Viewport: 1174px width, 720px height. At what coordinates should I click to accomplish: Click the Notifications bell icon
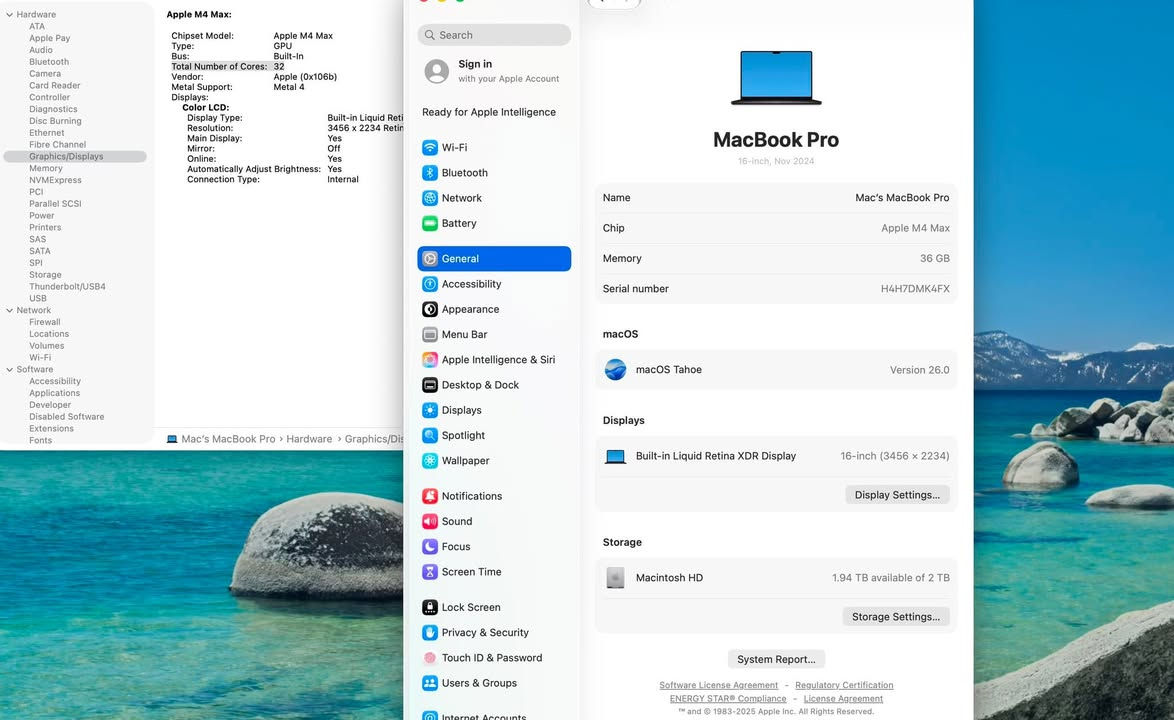(x=430, y=496)
